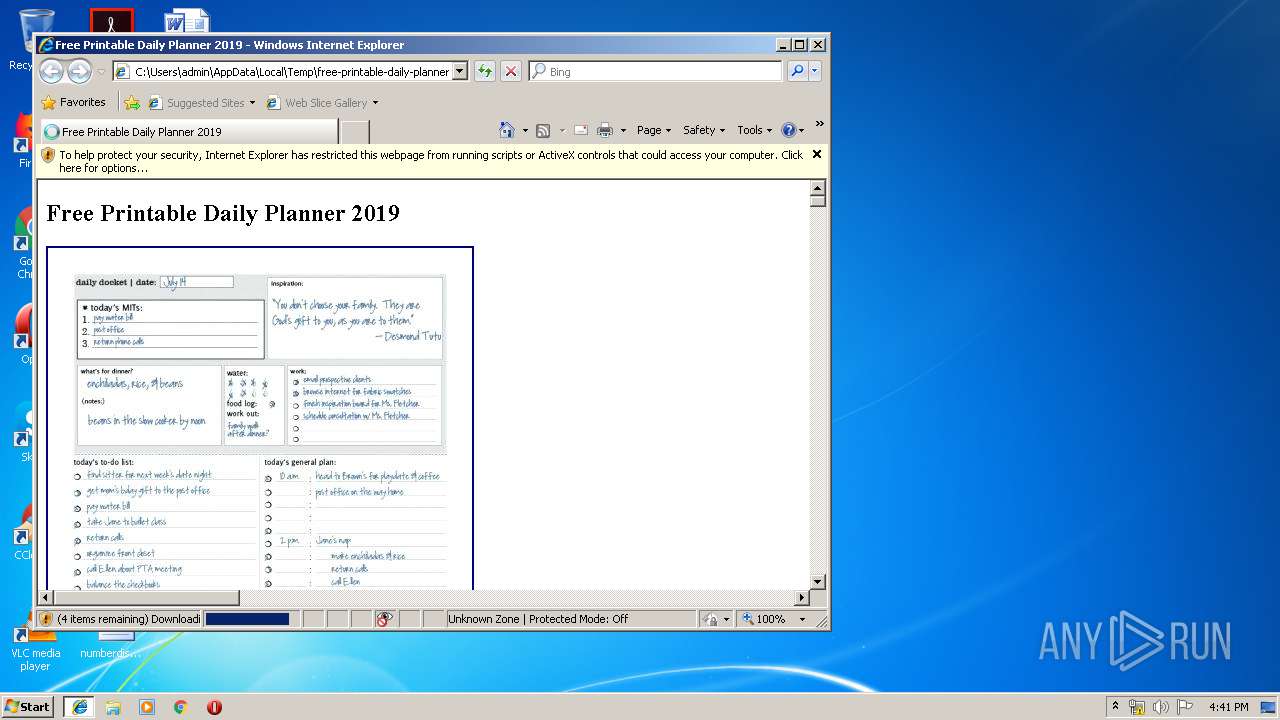The image size is (1280, 720).
Task: Open the Windows Start menu
Action: click(x=27, y=706)
